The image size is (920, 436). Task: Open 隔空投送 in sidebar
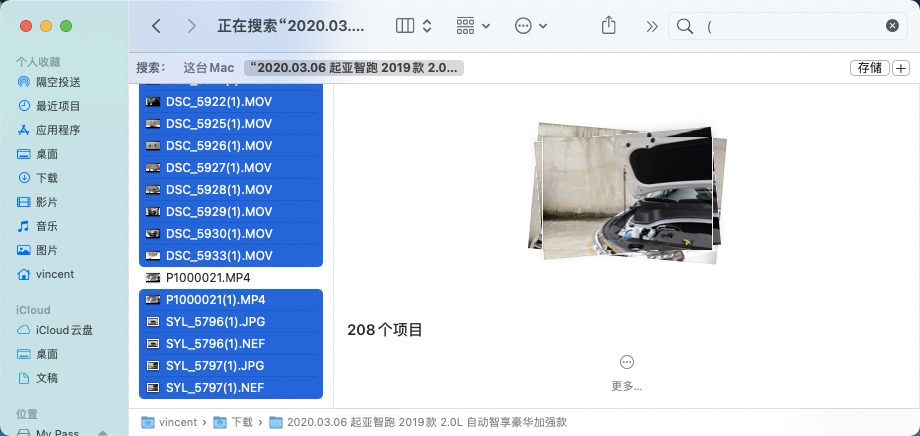point(49,82)
